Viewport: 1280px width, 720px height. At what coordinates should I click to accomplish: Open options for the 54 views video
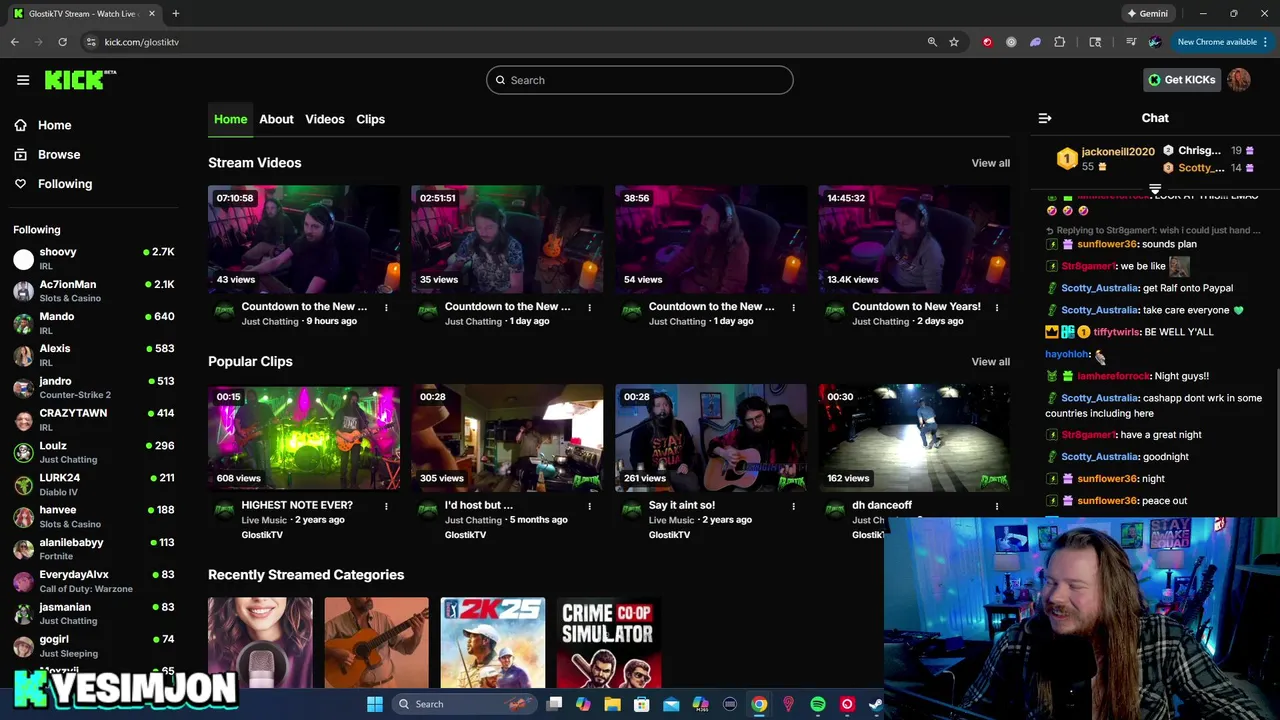[793, 307]
